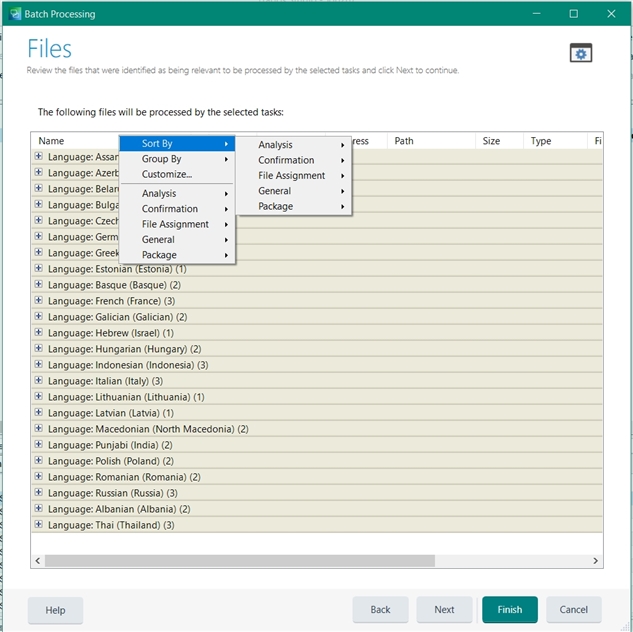Expand the French (France) language group
633x632 pixels.
click(38, 300)
